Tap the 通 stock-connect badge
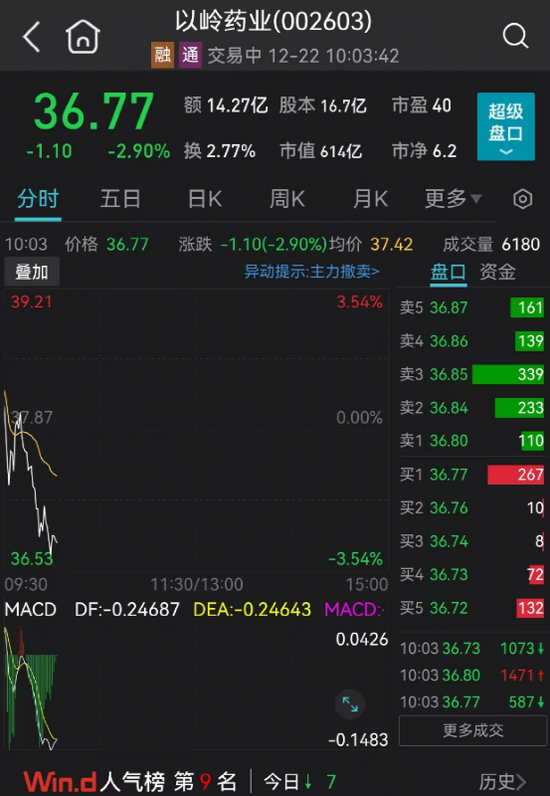This screenshot has height=796, width=550. (190, 55)
